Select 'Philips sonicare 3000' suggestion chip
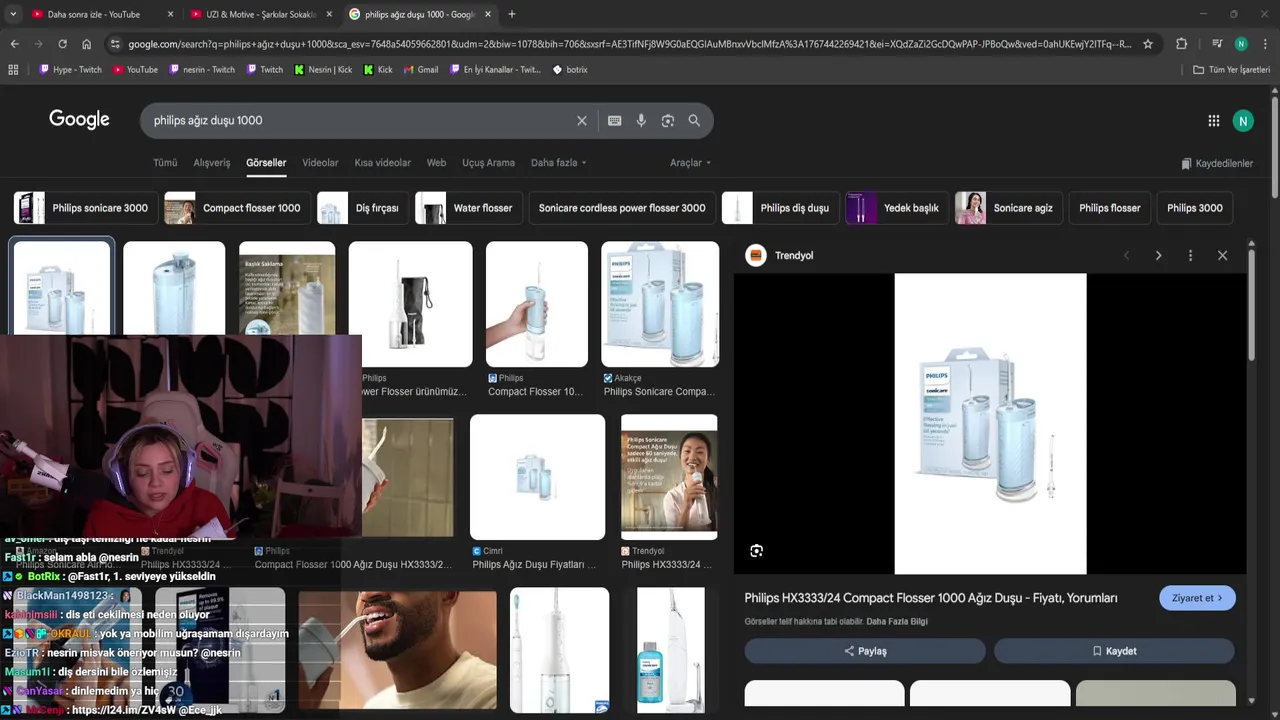1280x720 pixels. (84, 208)
